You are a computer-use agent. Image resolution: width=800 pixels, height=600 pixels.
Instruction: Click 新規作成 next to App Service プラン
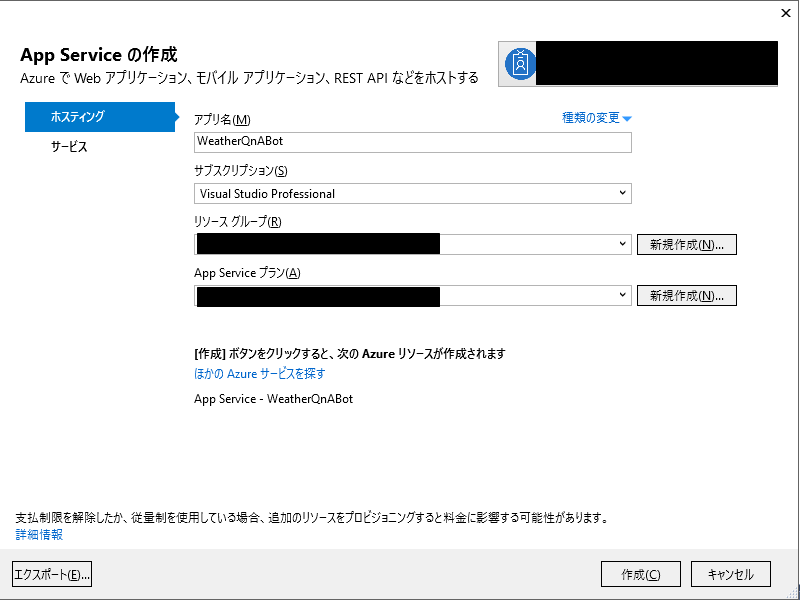click(687, 295)
